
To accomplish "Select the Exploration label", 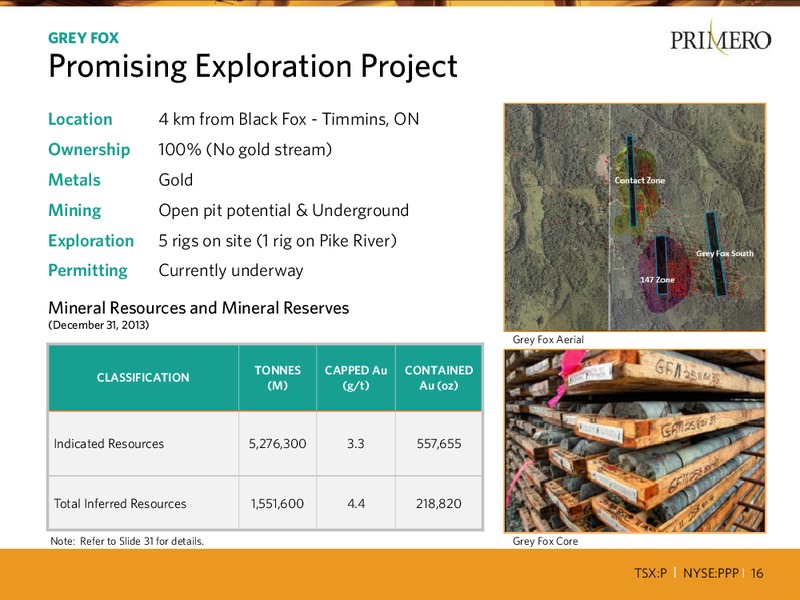I will 91,240.
